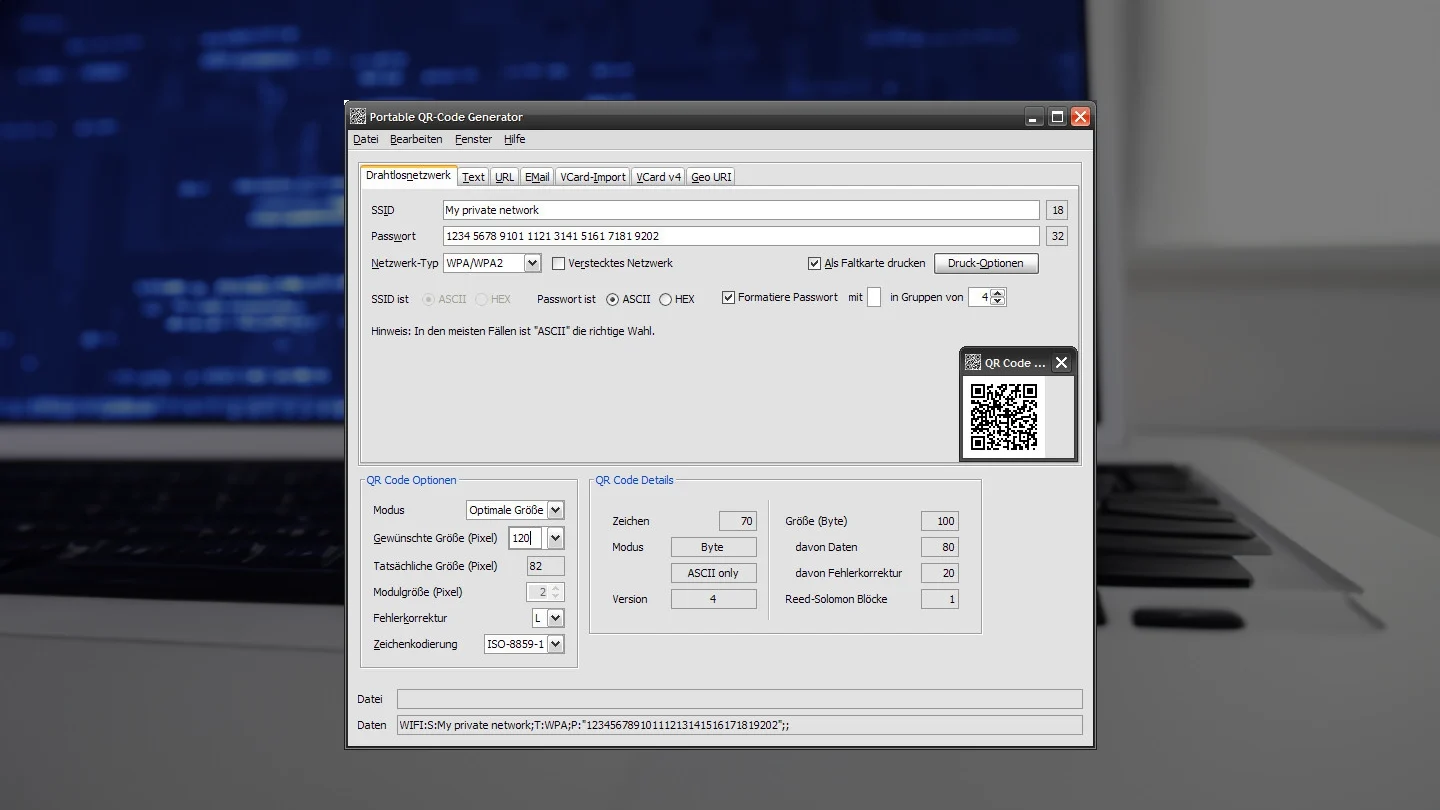This screenshot has width=1440, height=810.
Task: Click the Passwort input field
Action: (741, 236)
